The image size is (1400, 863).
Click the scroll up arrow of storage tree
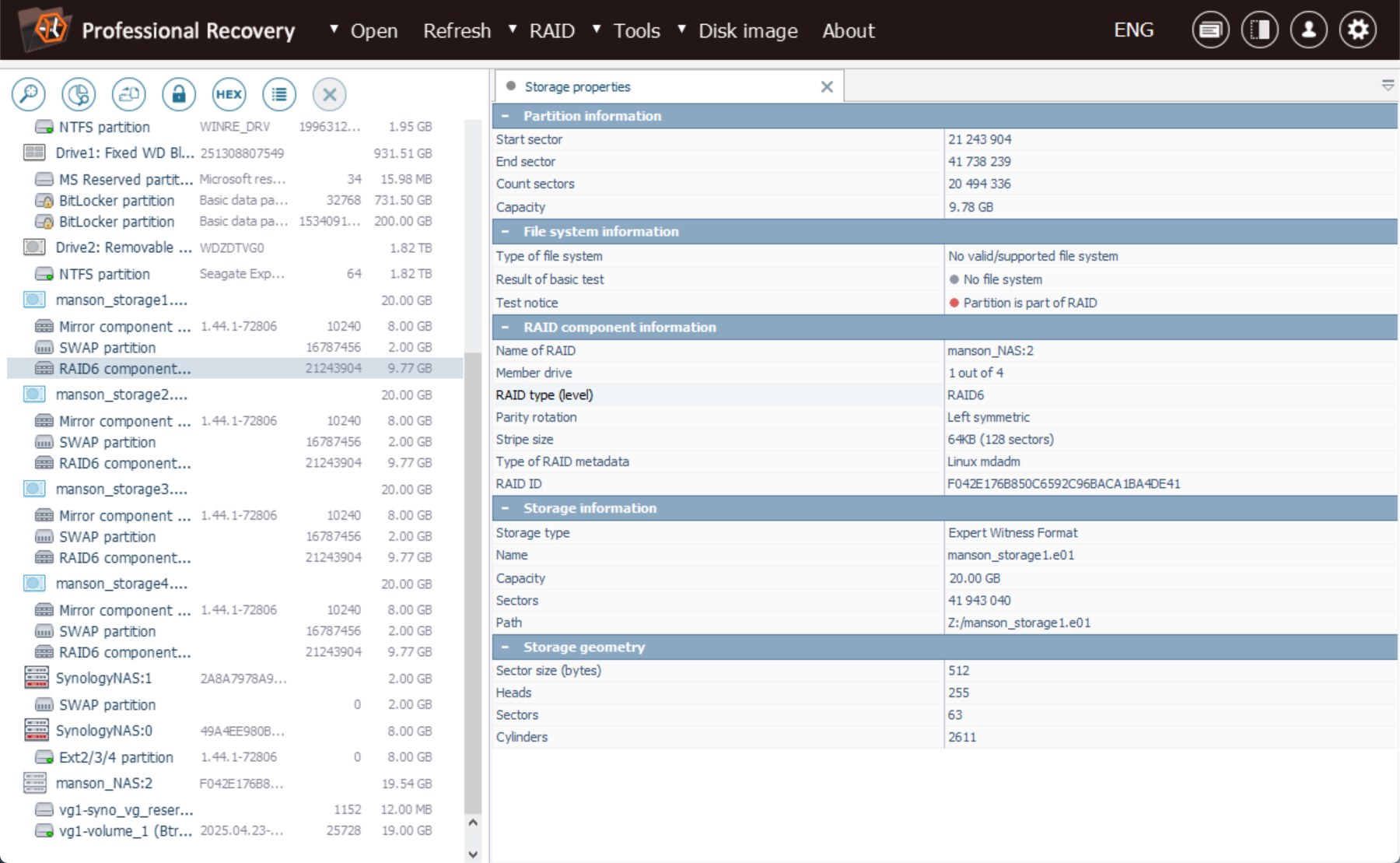pyautogui.click(x=473, y=823)
